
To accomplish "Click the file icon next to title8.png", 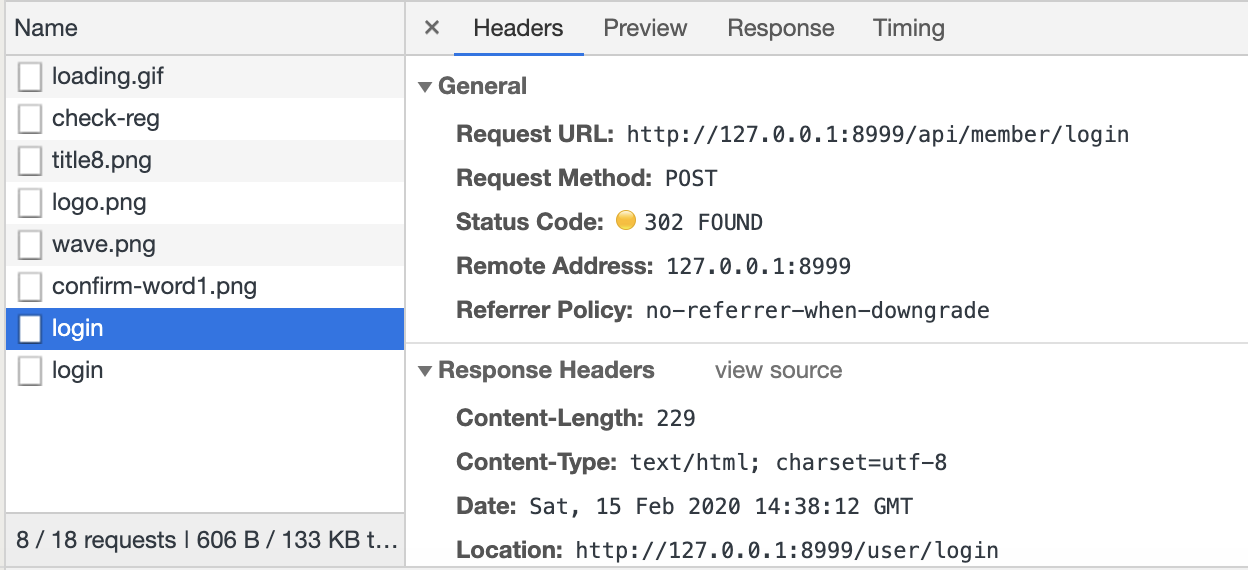I will [30, 161].
